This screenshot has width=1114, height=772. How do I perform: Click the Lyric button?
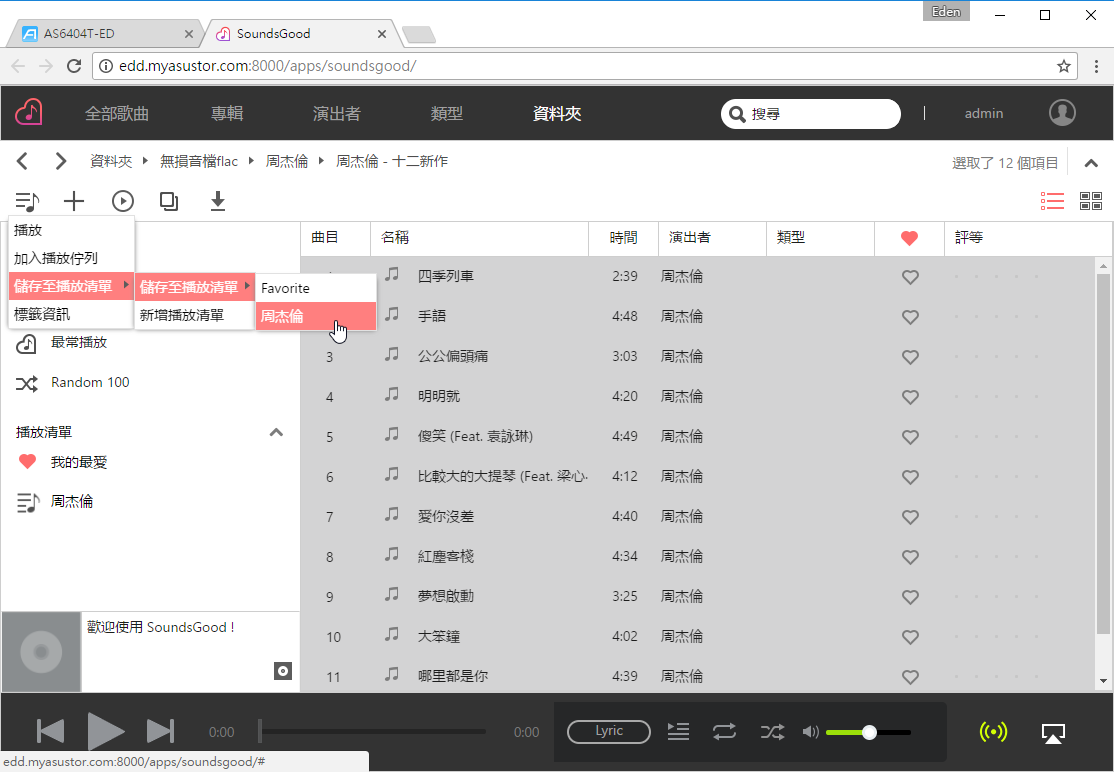coord(609,731)
